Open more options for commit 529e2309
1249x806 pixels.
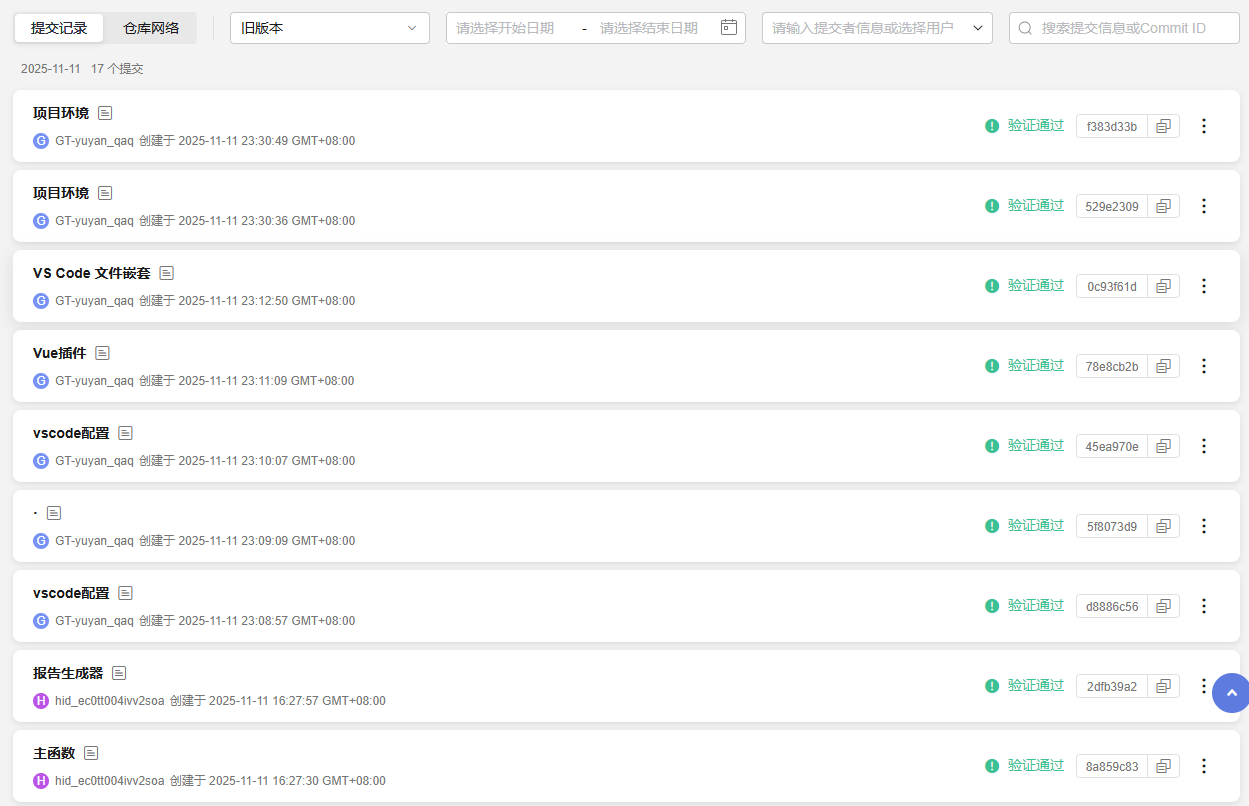pyautogui.click(x=1204, y=206)
